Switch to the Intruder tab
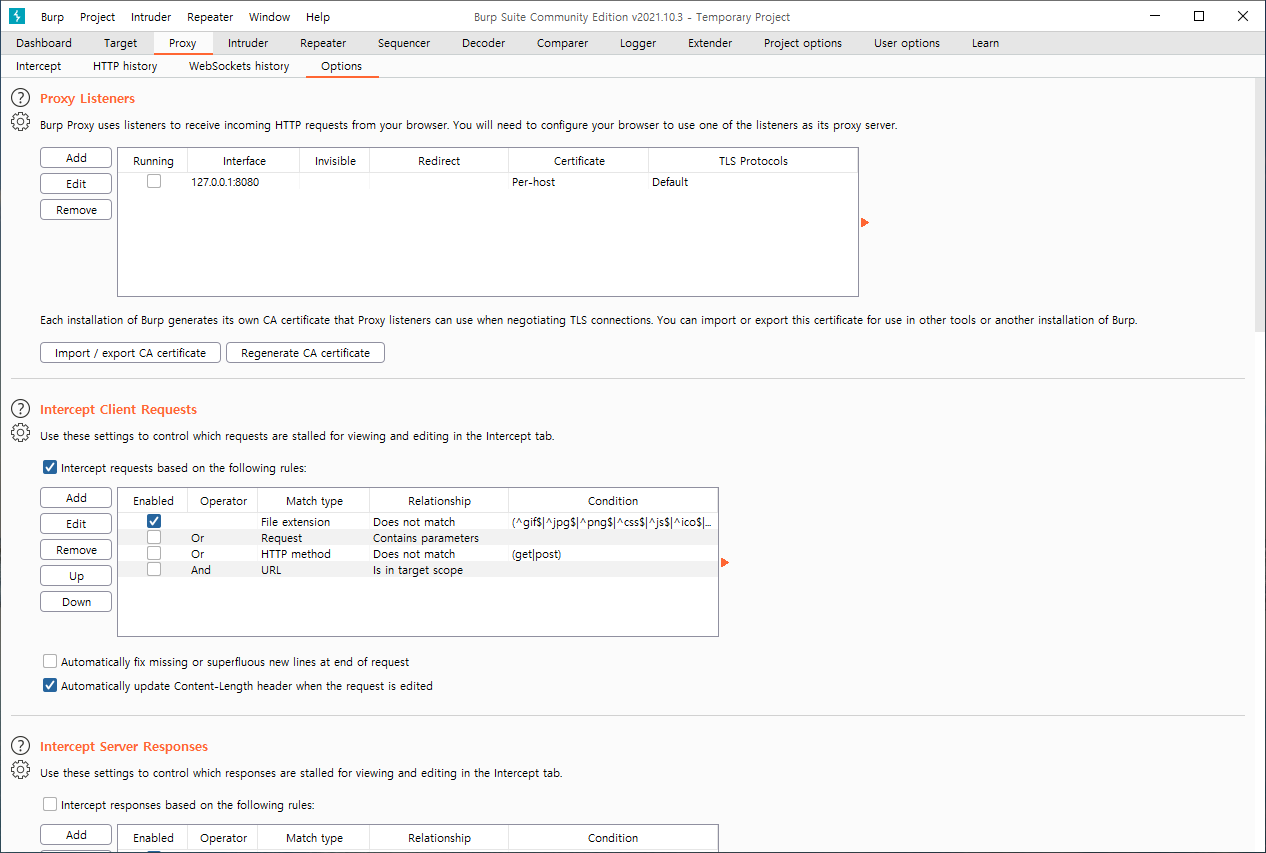 pyautogui.click(x=248, y=43)
